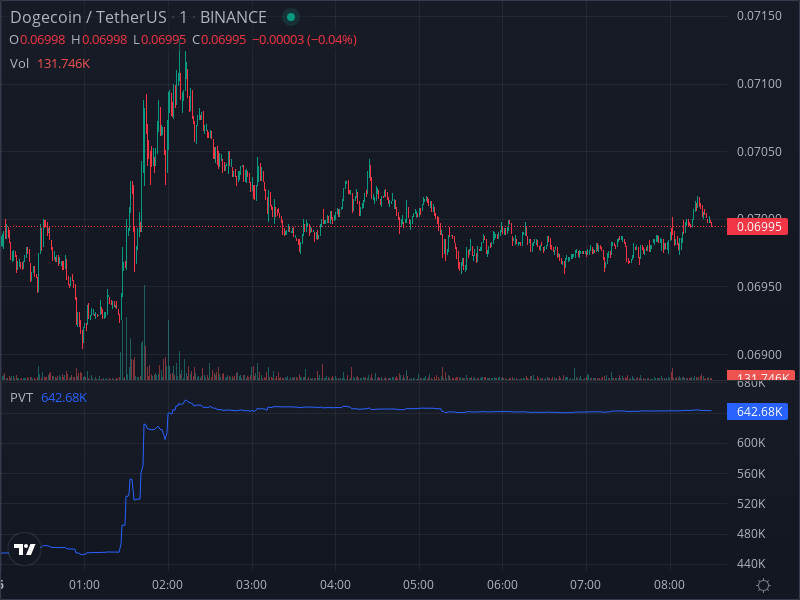This screenshot has height=600, width=800.
Task: Click the 01:00 time axis label
Action: [84, 585]
